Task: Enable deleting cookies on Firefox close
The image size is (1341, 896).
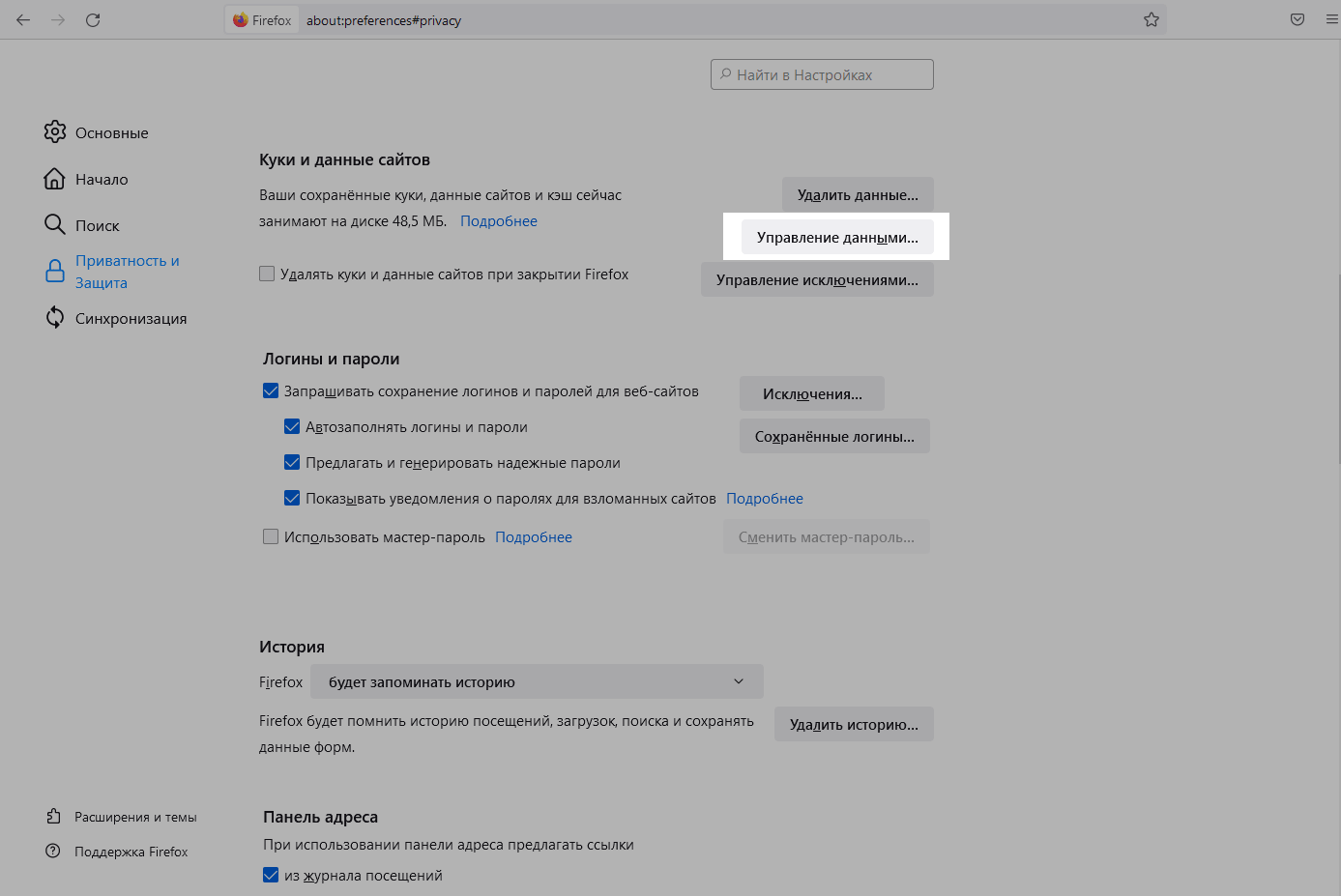Action: click(x=267, y=274)
